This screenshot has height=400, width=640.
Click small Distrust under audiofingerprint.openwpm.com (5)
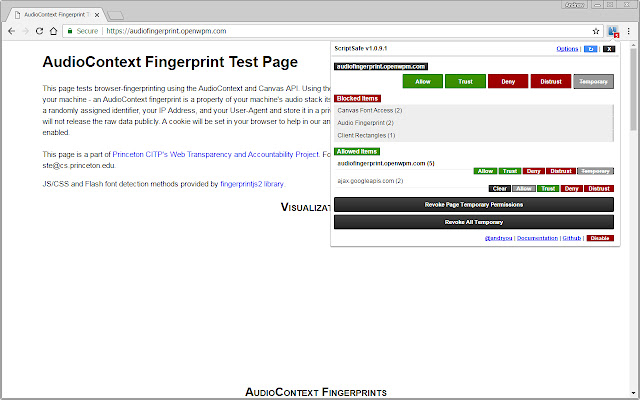point(561,171)
